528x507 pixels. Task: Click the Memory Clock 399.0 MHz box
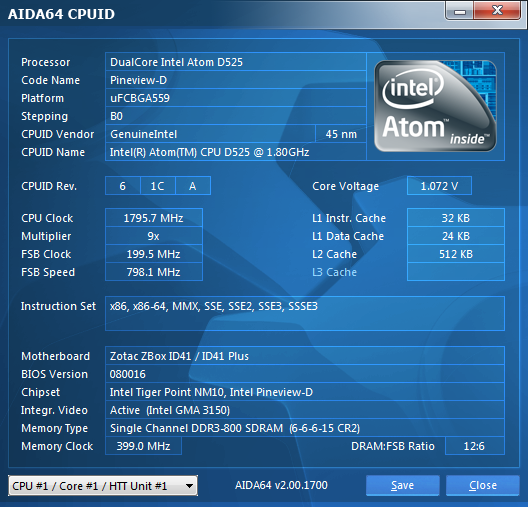click(x=143, y=446)
